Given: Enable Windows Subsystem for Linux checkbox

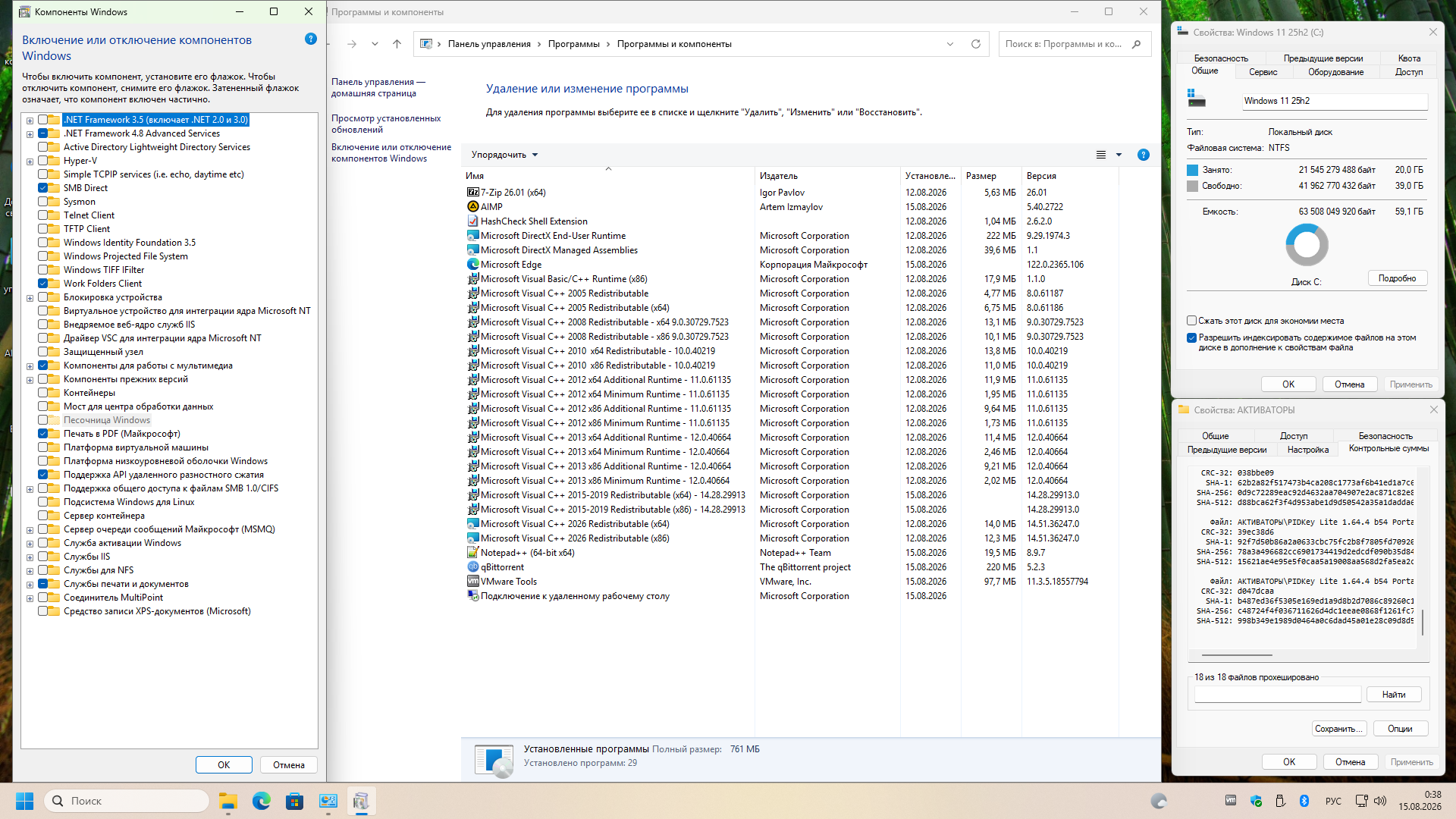Looking at the screenshot, I should point(43,502).
